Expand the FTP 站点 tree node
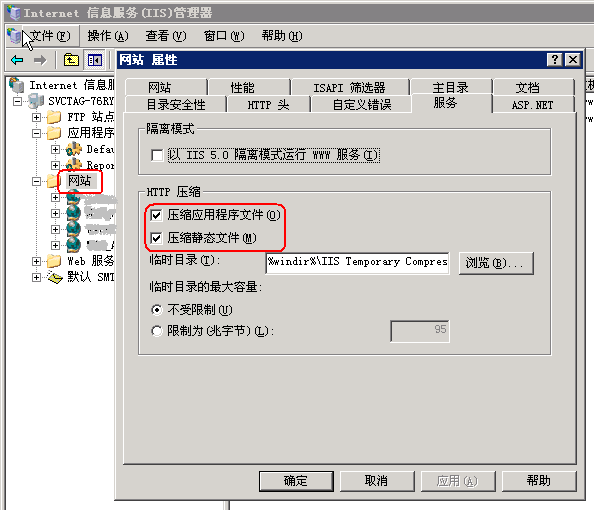 click(x=36, y=117)
